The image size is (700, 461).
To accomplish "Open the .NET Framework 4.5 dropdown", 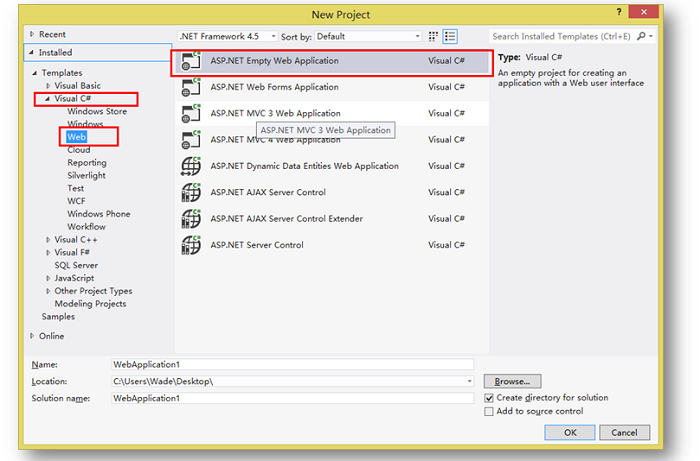I will (x=227, y=37).
